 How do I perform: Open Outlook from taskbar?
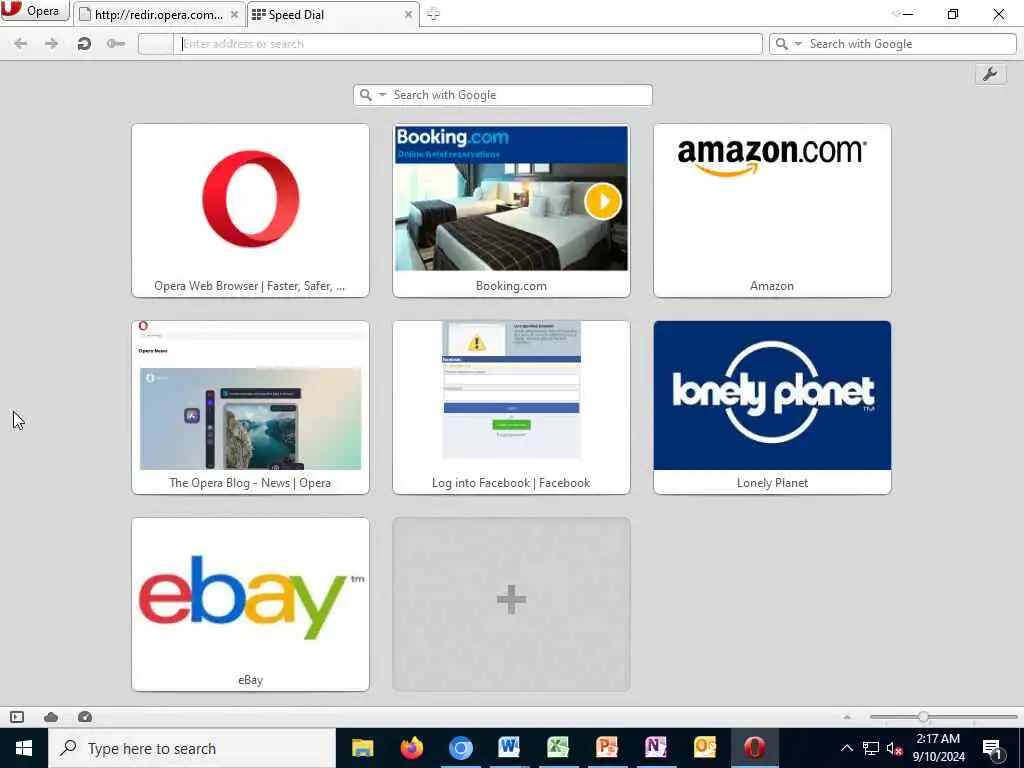coord(705,748)
